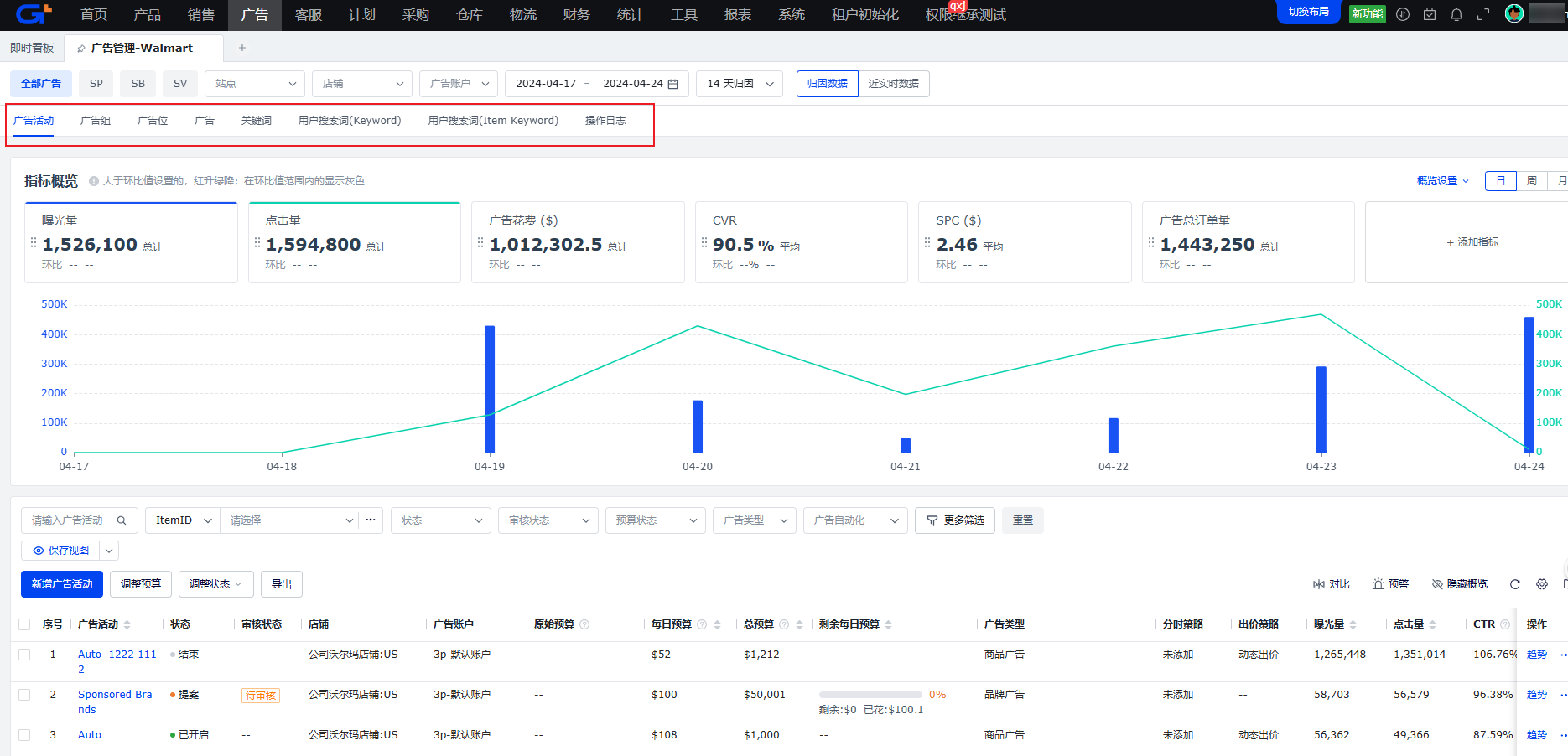Click the drag handle on the 曝光量 metric card
Viewport: 1568px width, 756px height.
click(34, 242)
